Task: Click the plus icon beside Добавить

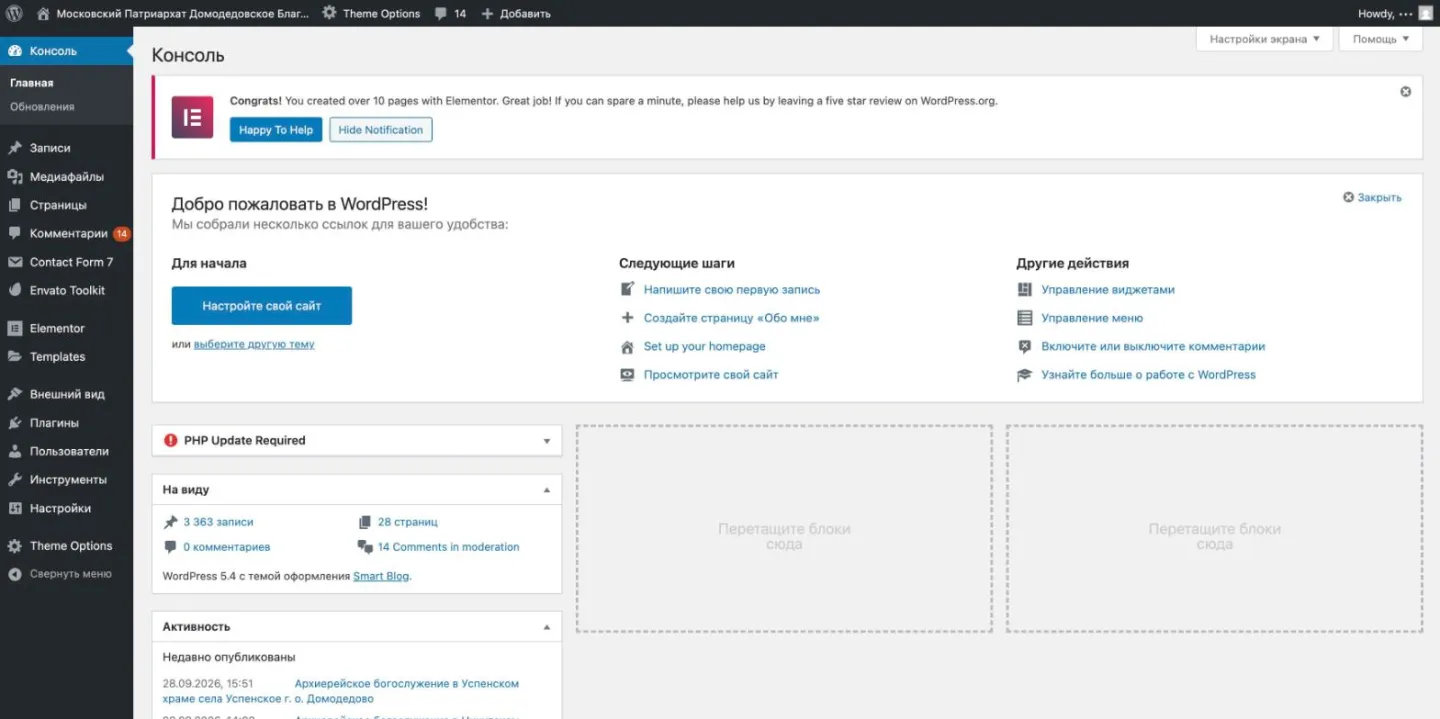Action: pyautogui.click(x=487, y=14)
